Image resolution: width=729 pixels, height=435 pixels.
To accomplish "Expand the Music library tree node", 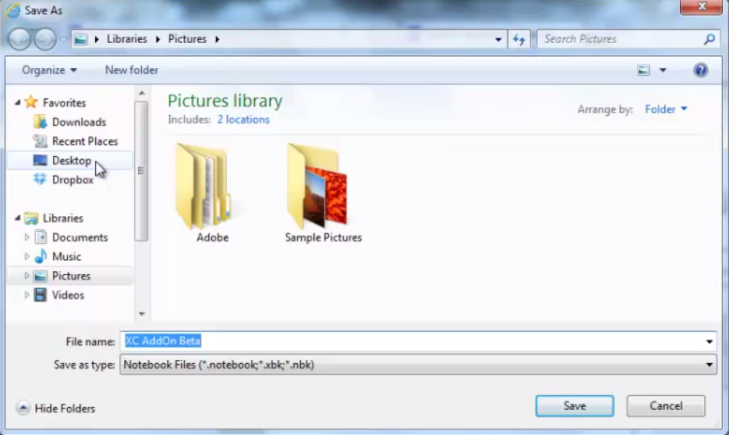I will coord(28,257).
